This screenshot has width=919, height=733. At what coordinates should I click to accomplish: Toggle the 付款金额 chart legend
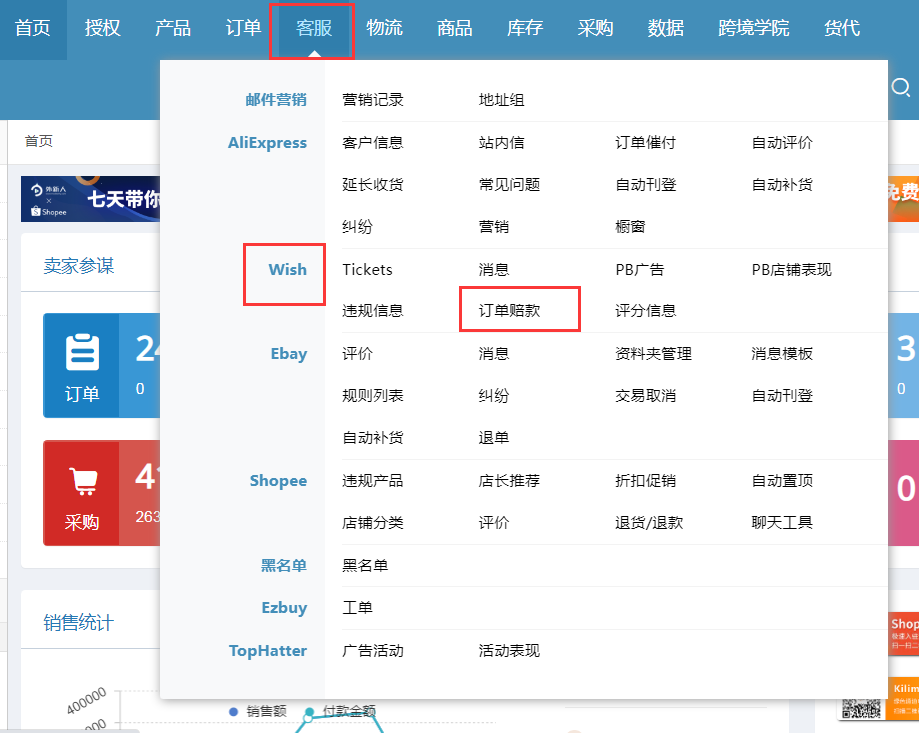pyautogui.click(x=341, y=711)
